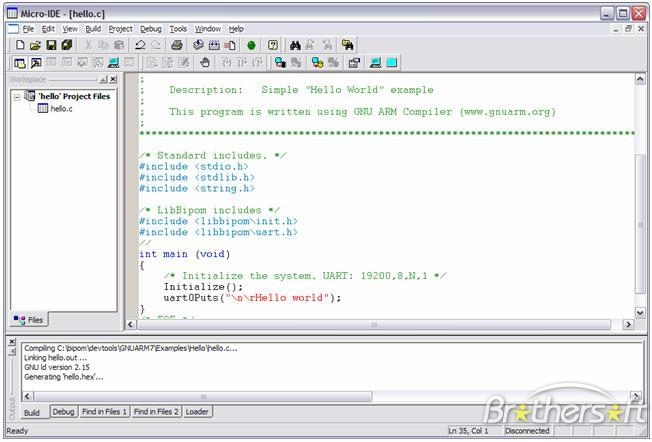Image resolution: width=652 pixels, height=442 pixels.
Task: Click the 'Generating hello.hex' output line
Action: [64, 377]
